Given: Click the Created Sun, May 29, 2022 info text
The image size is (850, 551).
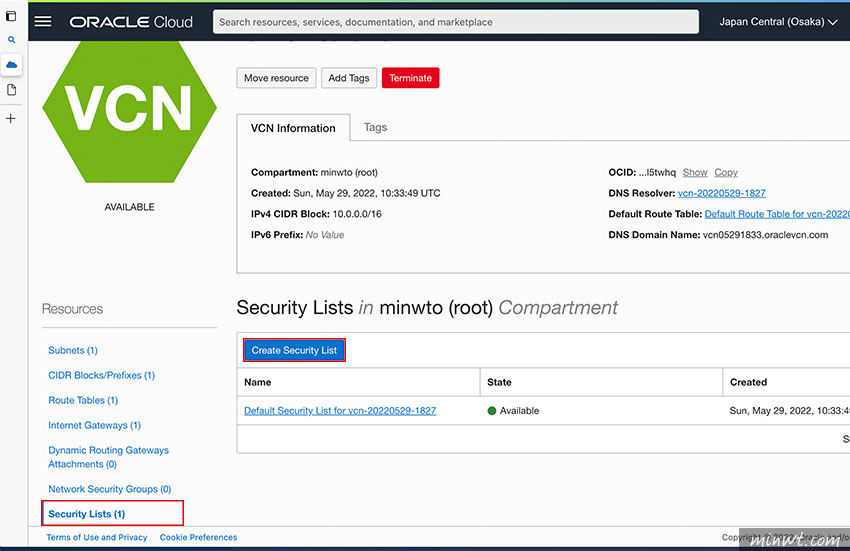Looking at the screenshot, I should pyautogui.click(x=345, y=193).
